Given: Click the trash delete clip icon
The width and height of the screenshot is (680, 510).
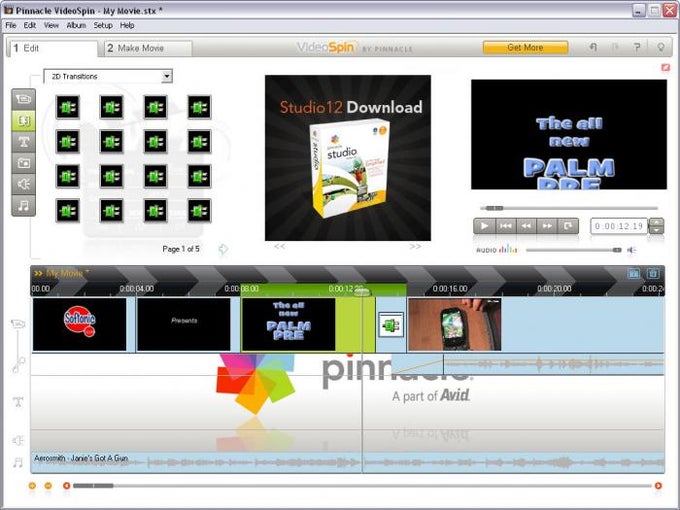Looking at the screenshot, I should click(653, 273).
